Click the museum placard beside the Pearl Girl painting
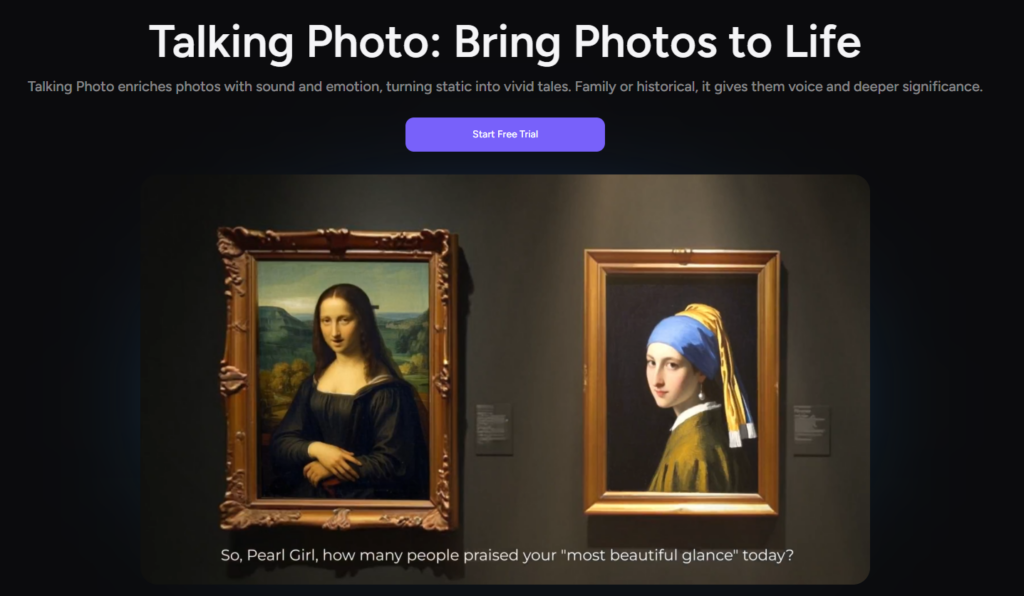 (812, 430)
